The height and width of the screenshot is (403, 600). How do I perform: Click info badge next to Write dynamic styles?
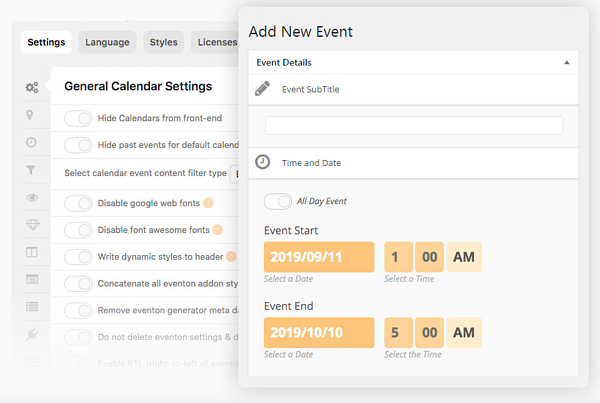pos(231,256)
